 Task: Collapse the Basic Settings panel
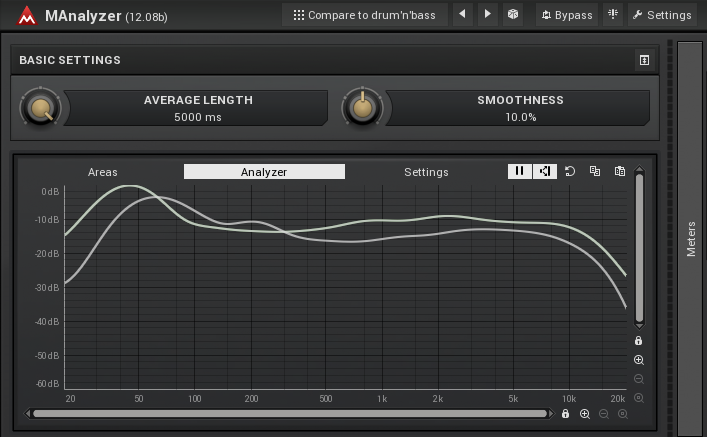click(x=644, y=60)
